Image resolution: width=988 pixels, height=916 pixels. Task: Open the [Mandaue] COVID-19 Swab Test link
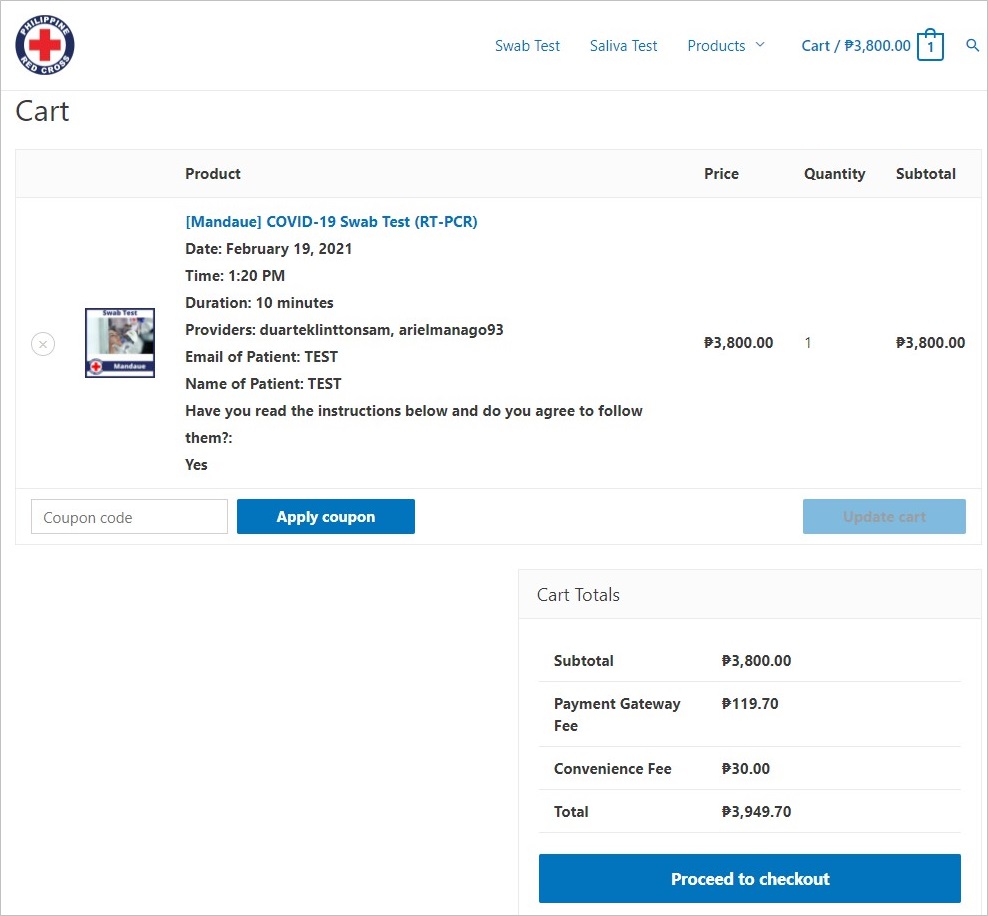click(331, 222)
